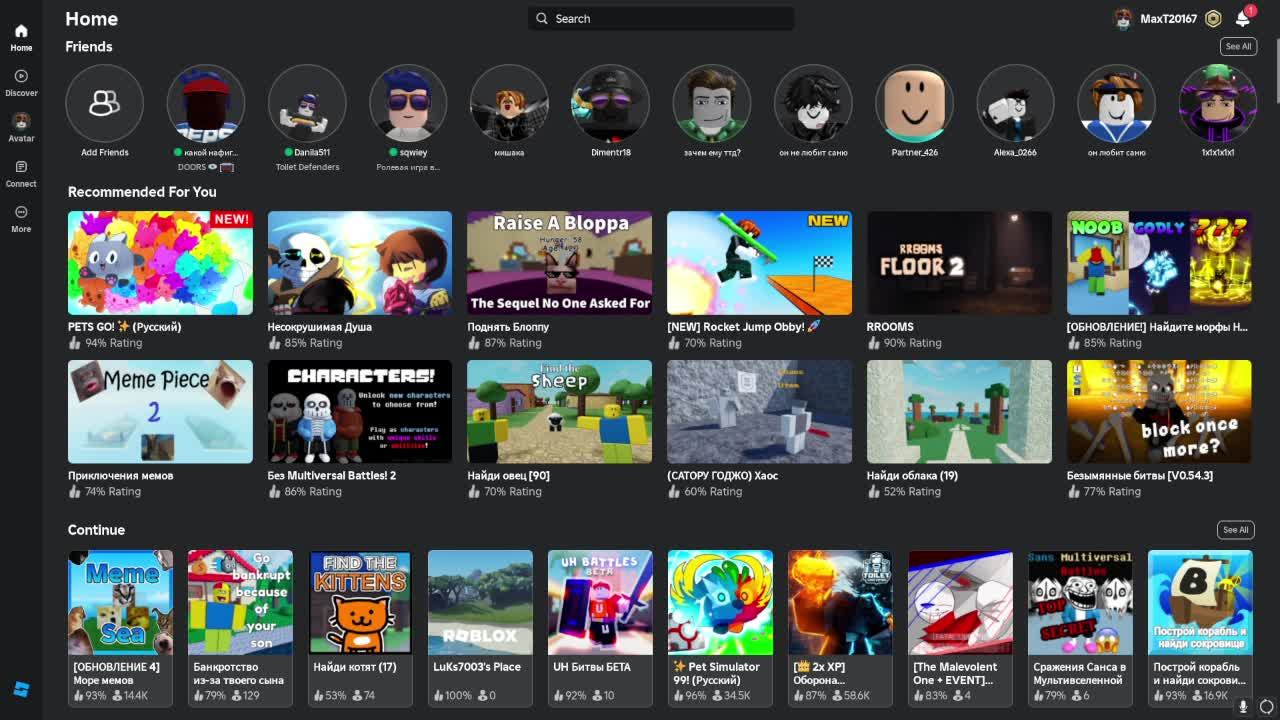
Task: Open friend Alexa_0266's avatar
Action: click(1015, 103)
